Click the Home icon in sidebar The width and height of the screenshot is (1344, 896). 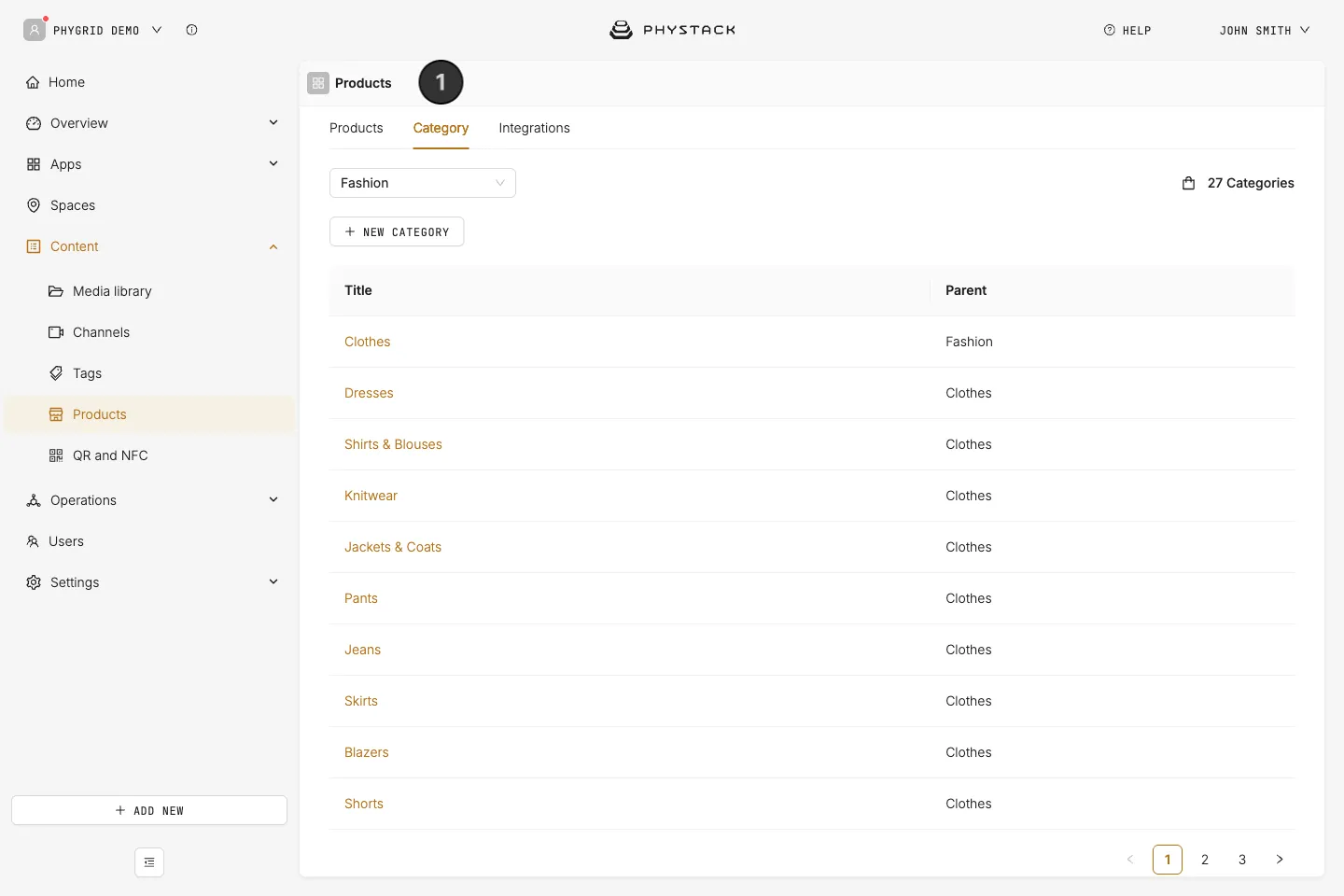33,82
